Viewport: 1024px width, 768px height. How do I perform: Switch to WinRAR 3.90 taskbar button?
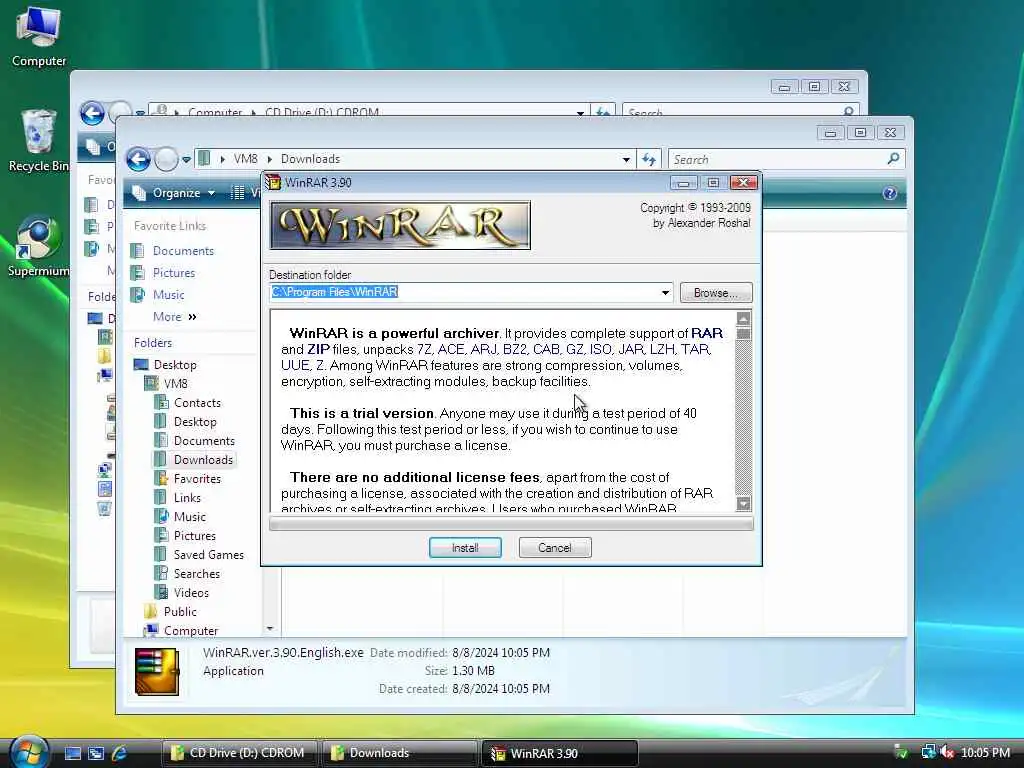coord(560,753)
